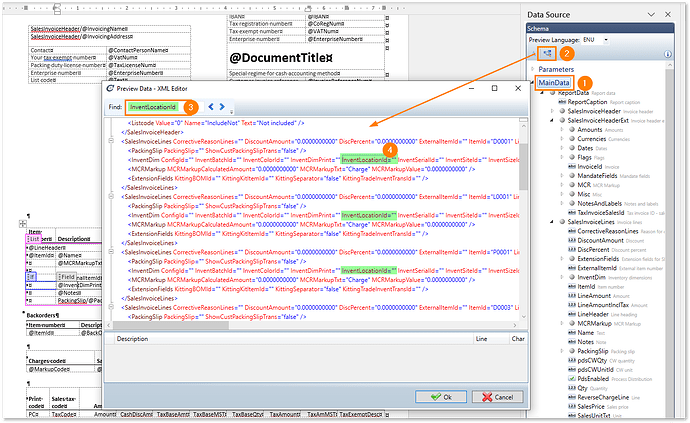The width and height of the screenshot is (690, 423).
Task: Select the MainData tree node
Action: [554, 83]
